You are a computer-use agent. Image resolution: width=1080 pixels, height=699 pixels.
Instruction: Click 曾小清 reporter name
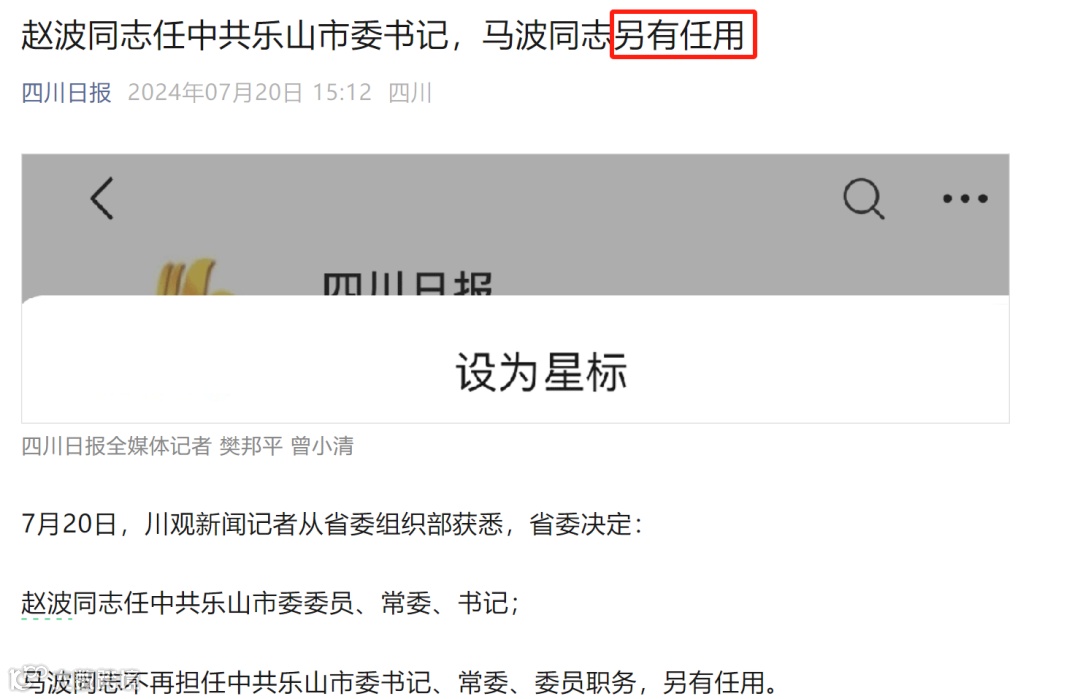point(322,446)
